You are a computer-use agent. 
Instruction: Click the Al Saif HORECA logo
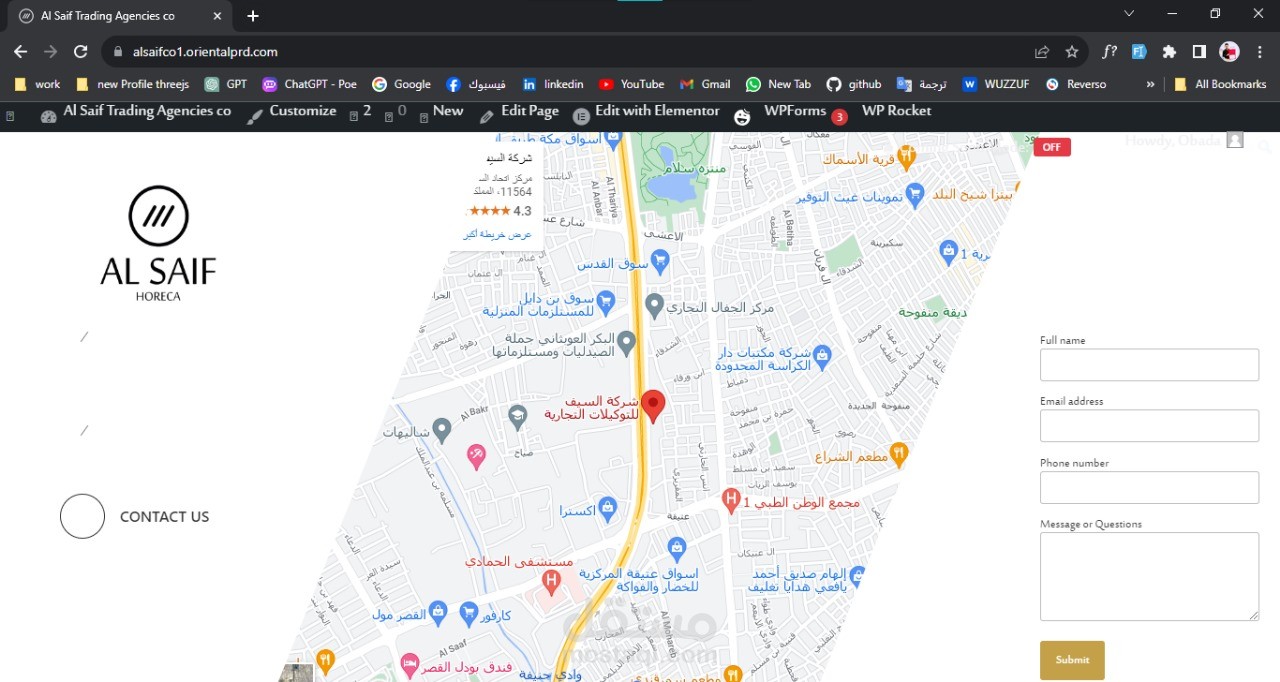coord(158,244)
